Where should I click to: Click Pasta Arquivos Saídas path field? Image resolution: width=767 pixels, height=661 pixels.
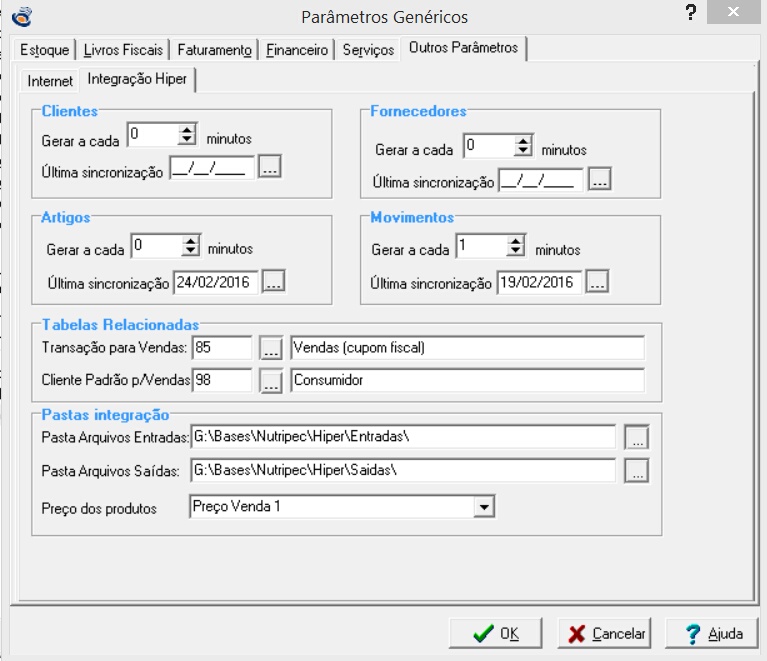pos(403,470)
